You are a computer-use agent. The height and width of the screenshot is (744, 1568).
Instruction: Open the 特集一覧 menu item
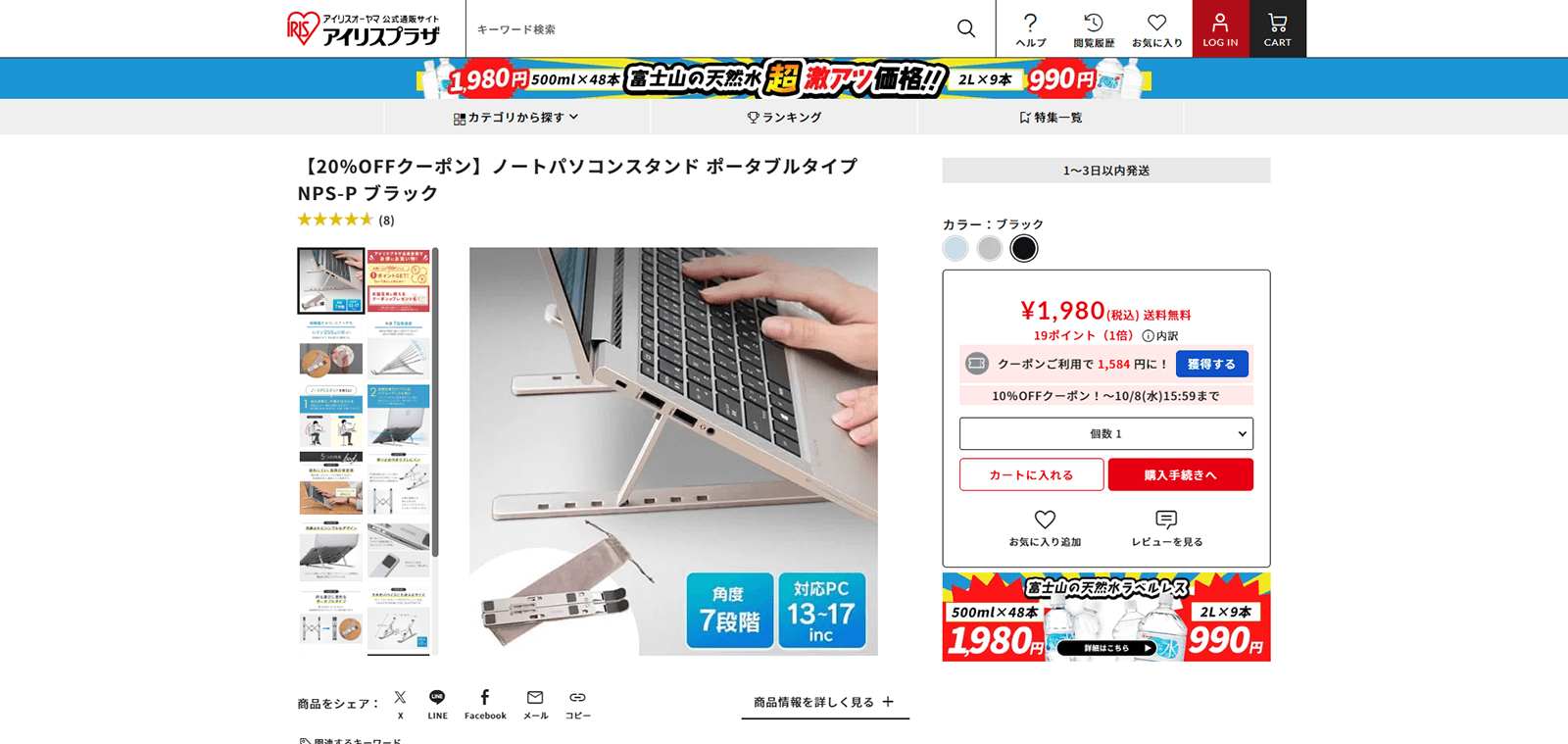click(1051, 117)
